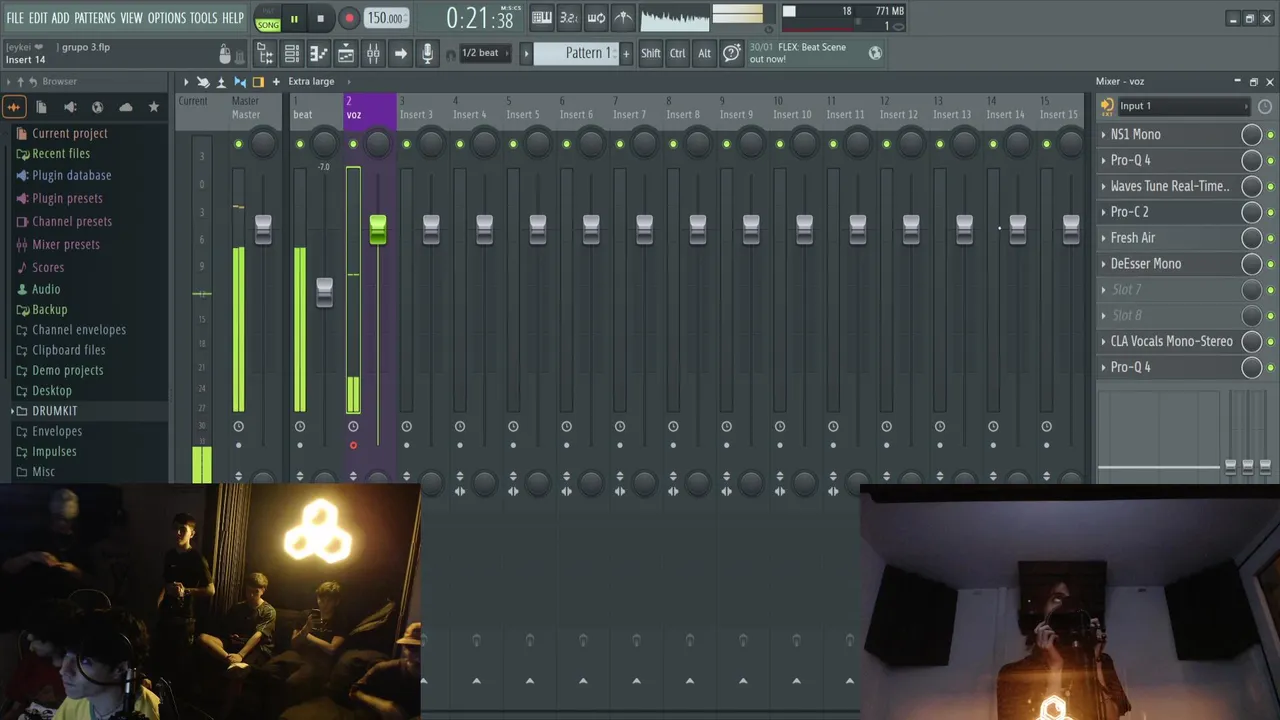The height and width of the screenshot is (720, 1280).
Task: Click the microphone recording icon in toolbar
Action: 428,53
